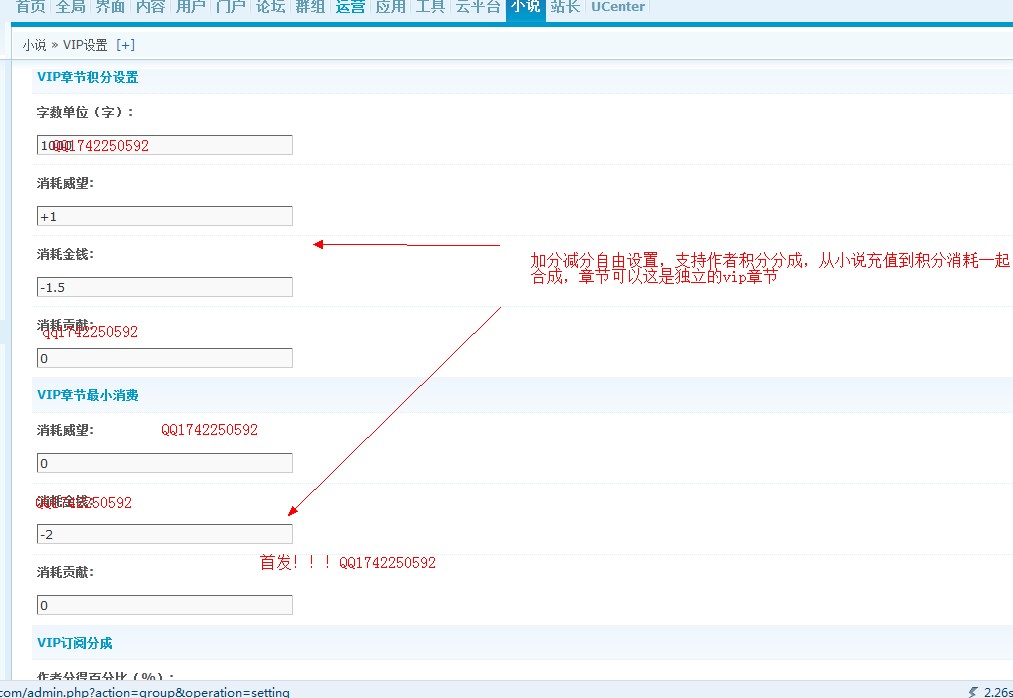This screenshot has height=698, width=1013.
Task: Open the 站长 tab
Action: tap(565, 6)
